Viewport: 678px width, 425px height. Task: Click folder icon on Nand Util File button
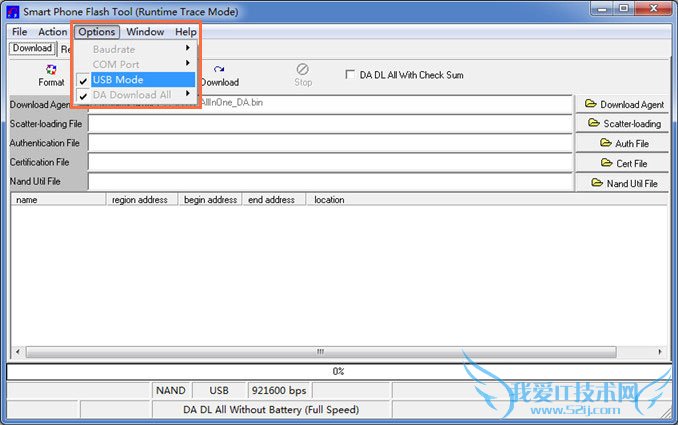(x=597, y=182)
